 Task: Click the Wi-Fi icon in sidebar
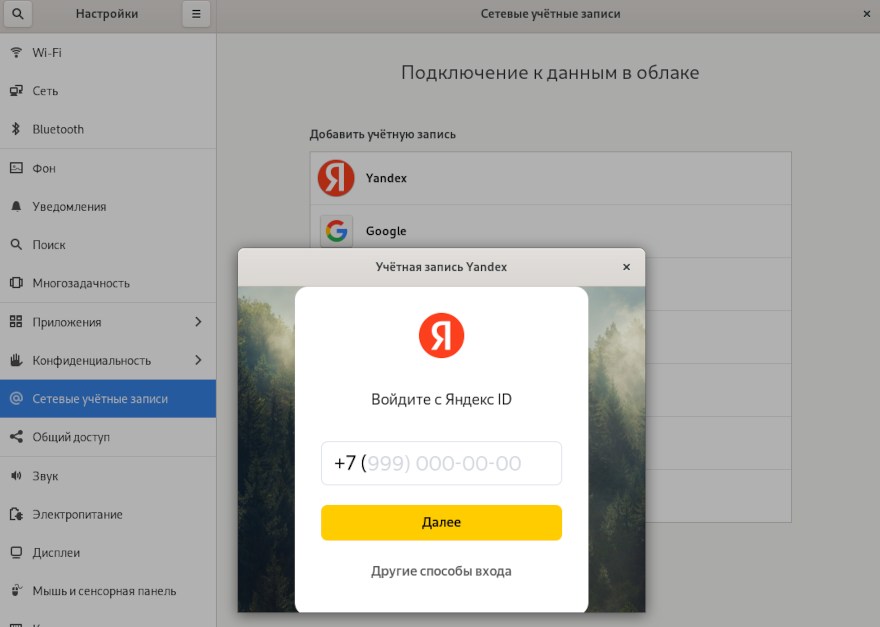point(16,52)
